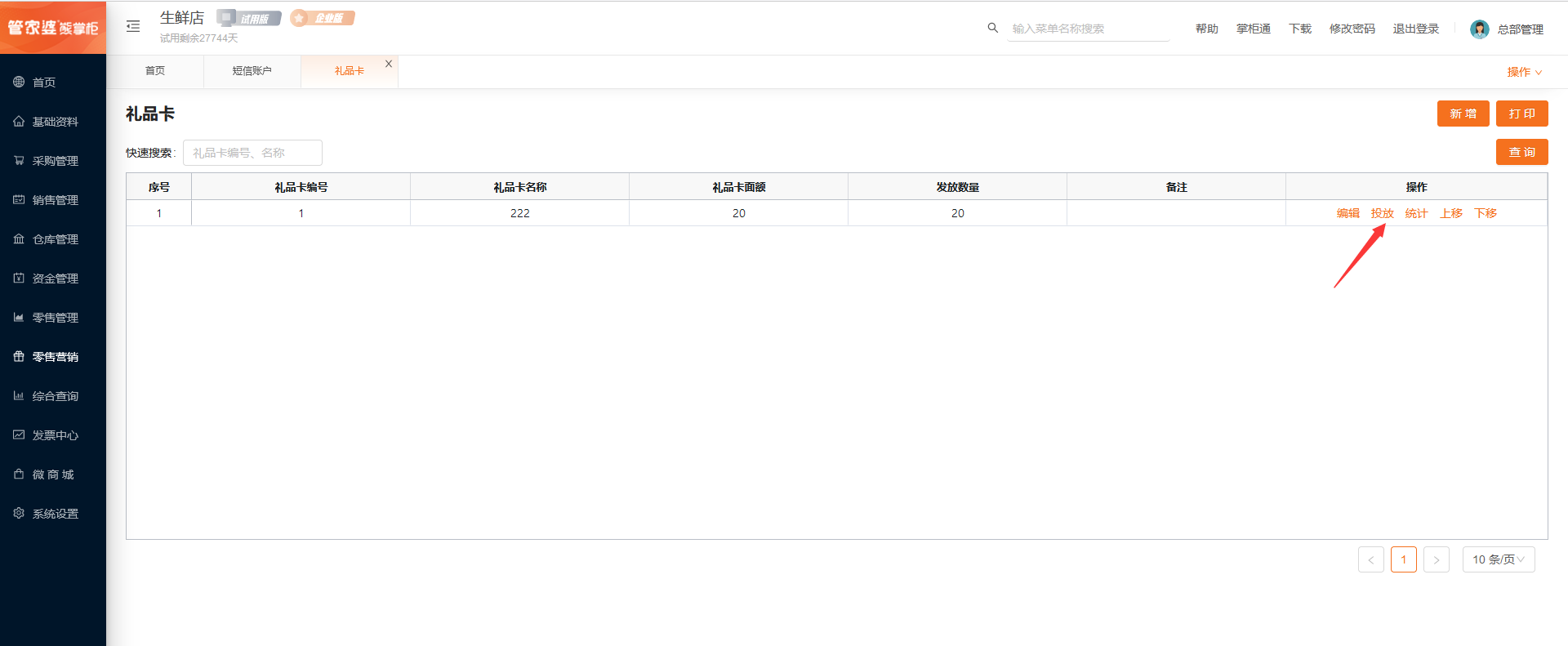Click the 微商城 bag icon
This screenshot has height=646, width=1568.
click(19, 474)
